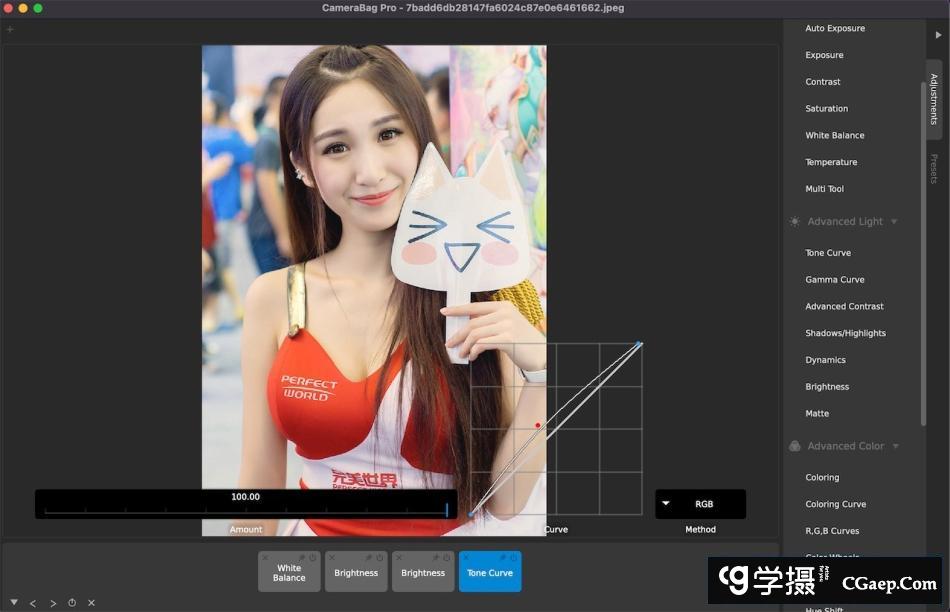This screenshot has width=950, height=612.
Task: Click the X icon in the bottom-left bar
Action: click(91, 603)
